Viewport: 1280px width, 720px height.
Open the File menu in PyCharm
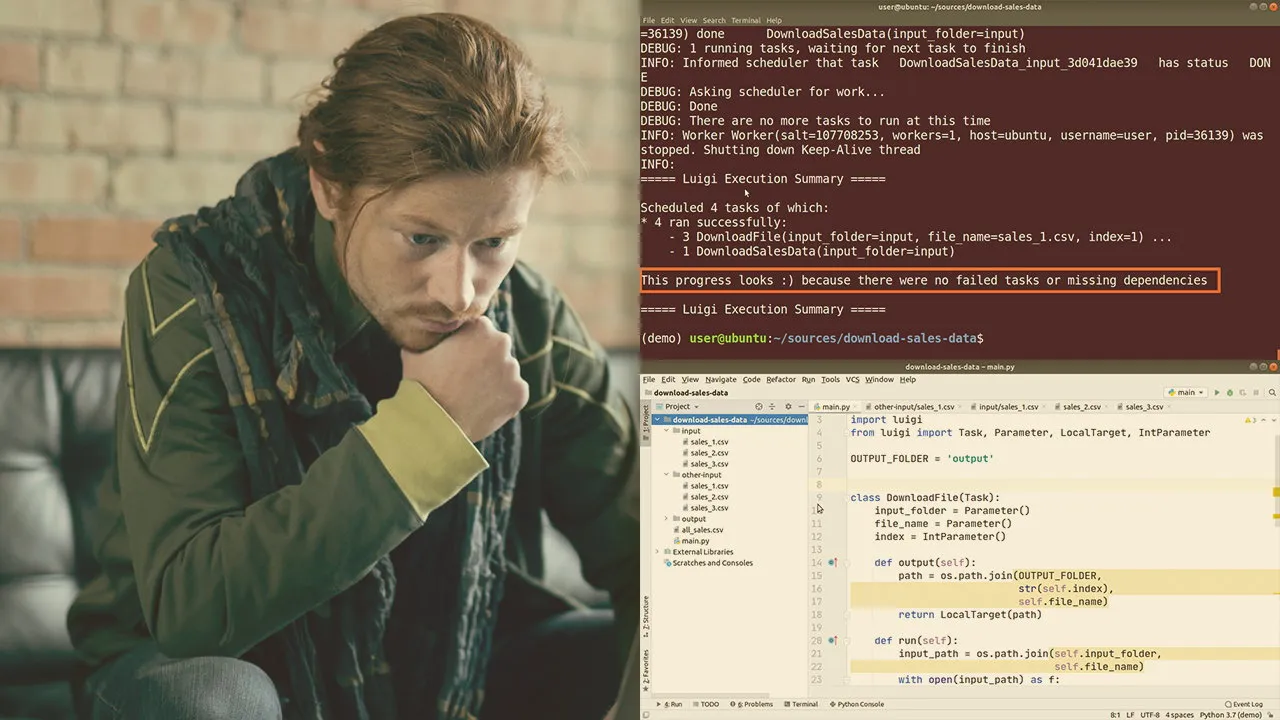[649, 380]
